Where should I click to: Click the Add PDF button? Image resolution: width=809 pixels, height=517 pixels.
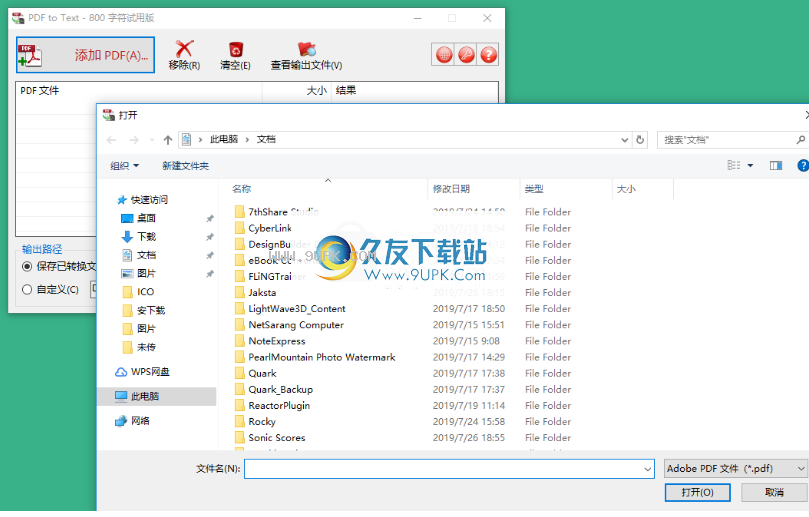85,55
